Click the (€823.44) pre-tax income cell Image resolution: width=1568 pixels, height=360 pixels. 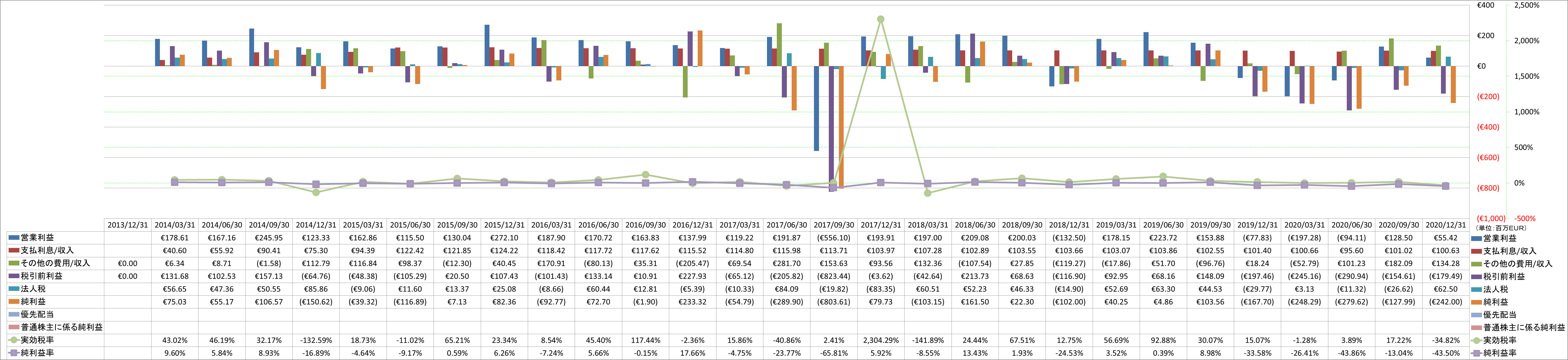pos(833,276)
